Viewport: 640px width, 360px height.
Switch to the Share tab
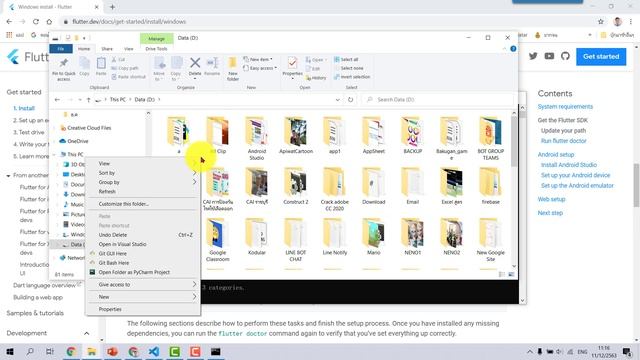click(x=107, y=49)
